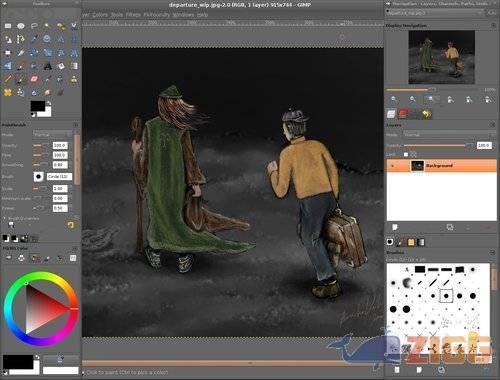Click the brush preview button in Tool Options
This screenshot has width=500, height=380.
pyautogui.click(x=38, y=177)
